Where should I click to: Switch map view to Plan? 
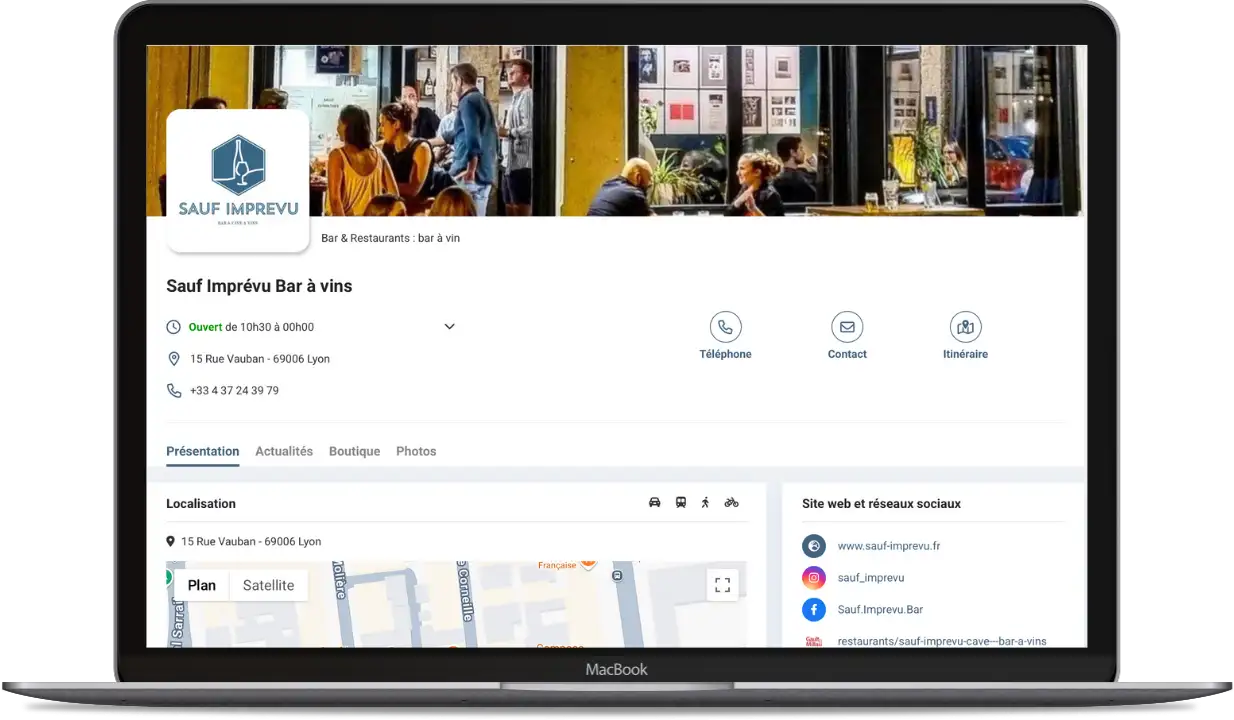(x=202, y=584)
